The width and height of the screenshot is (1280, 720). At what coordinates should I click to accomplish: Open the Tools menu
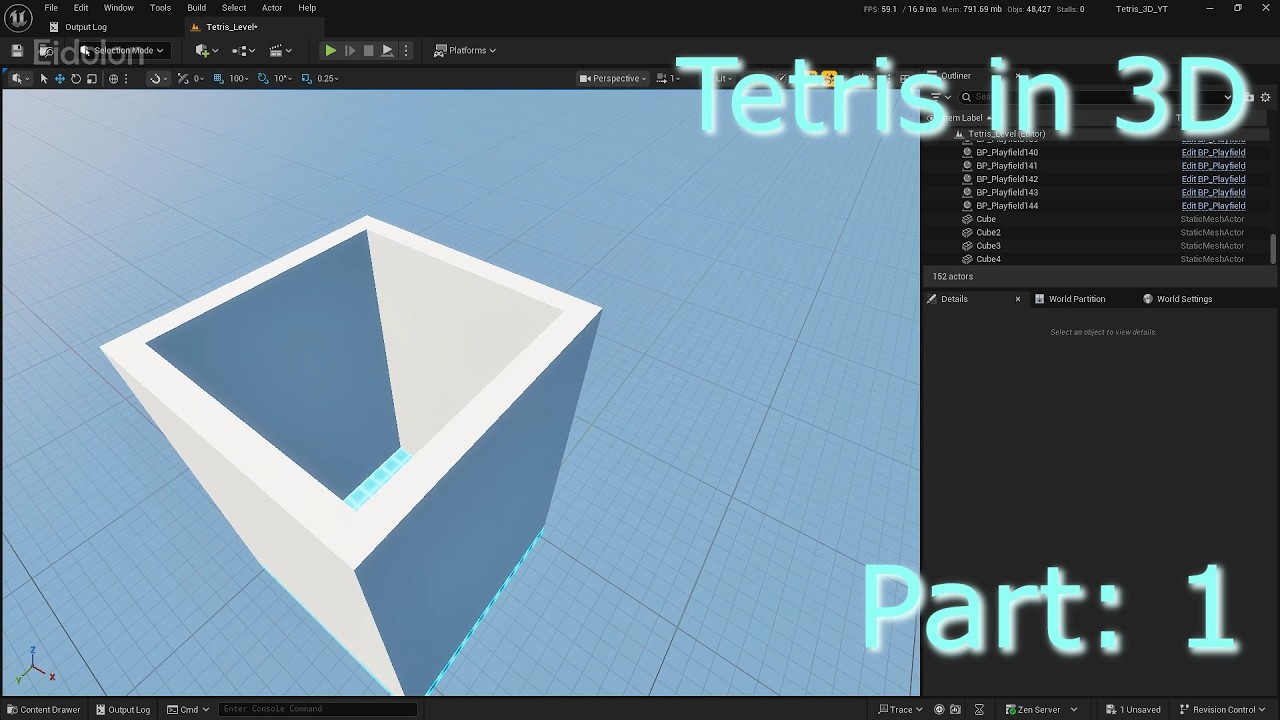coord(160,8)
